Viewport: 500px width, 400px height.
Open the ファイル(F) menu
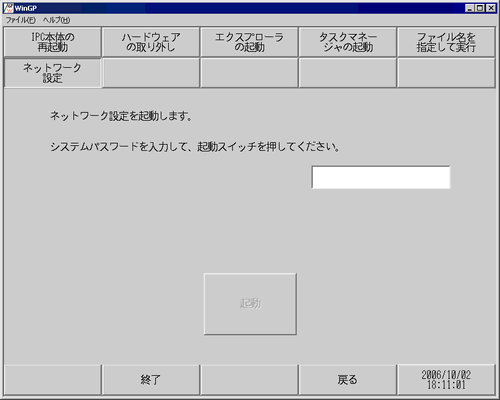pos(21,20)
